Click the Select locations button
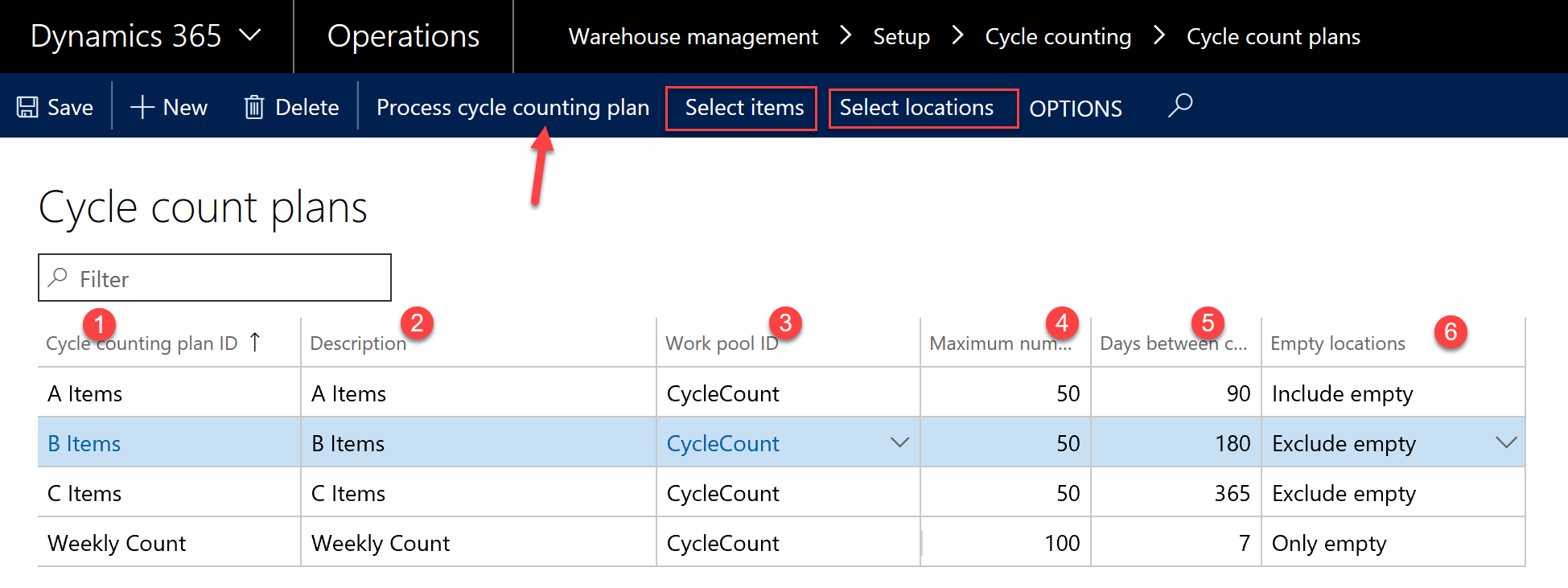 (916, 108)
